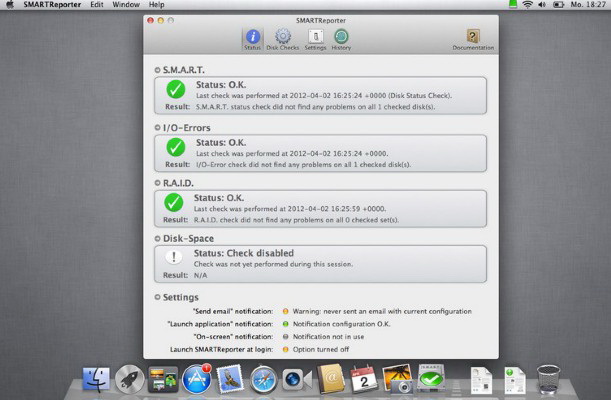Open the Help menu

157,5
